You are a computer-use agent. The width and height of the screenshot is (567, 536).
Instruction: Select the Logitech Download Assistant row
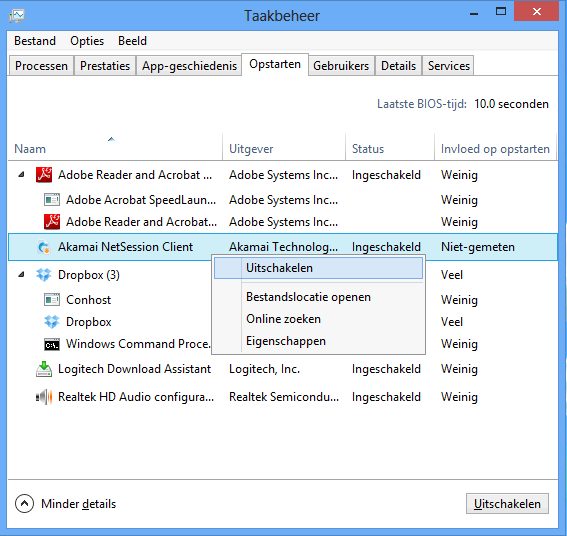[x=283, y=369]
